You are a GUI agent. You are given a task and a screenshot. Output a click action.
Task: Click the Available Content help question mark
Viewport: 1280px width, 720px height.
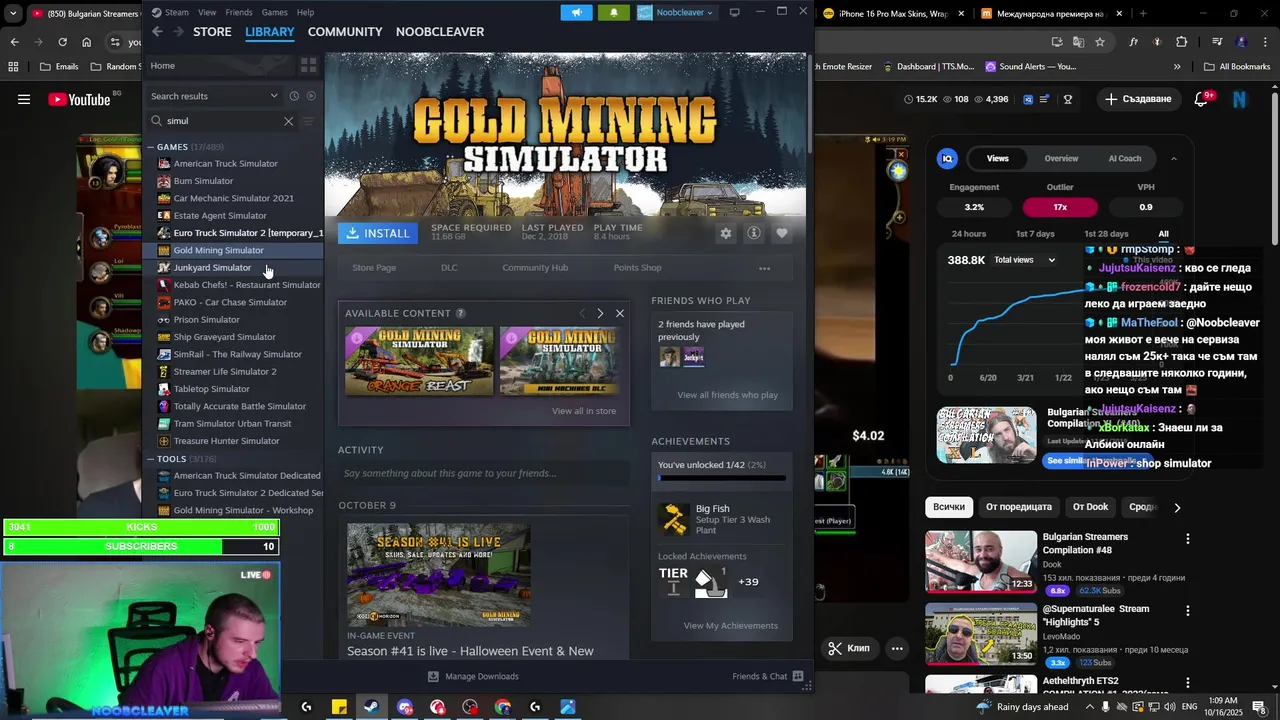460,313
